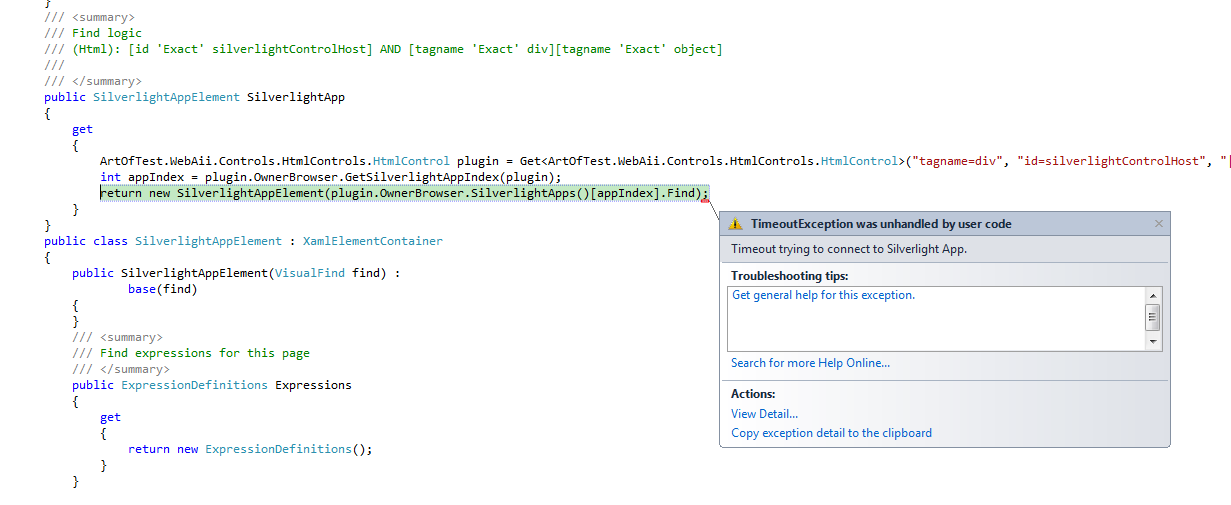Click the 'base(find)' constructor call
Image resolution: width=1231 pixels, height=505 pixels.
coord(163,289)
